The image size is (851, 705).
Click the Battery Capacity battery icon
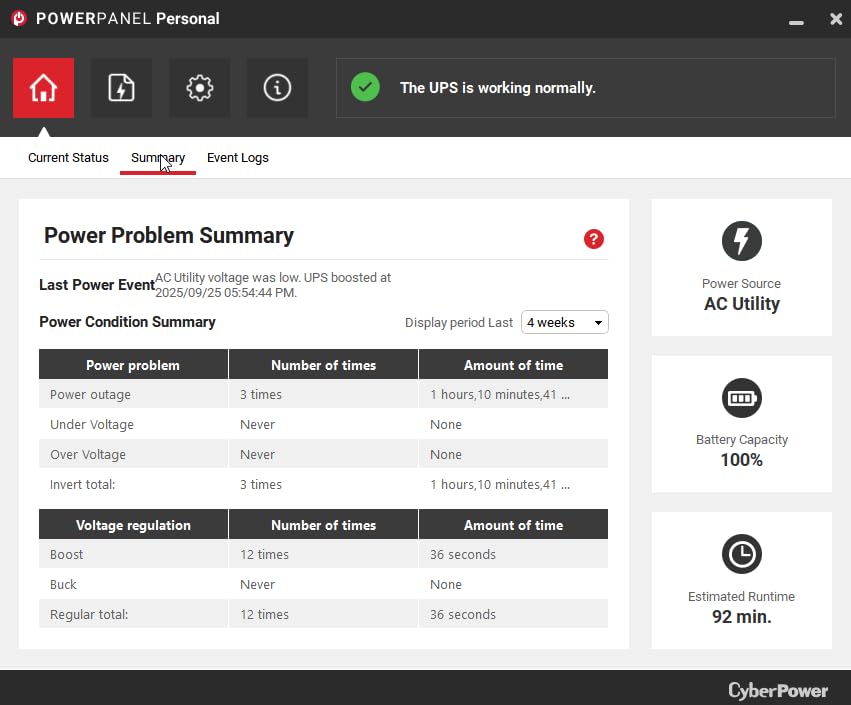pyautogui.click(x=741, y=398)
